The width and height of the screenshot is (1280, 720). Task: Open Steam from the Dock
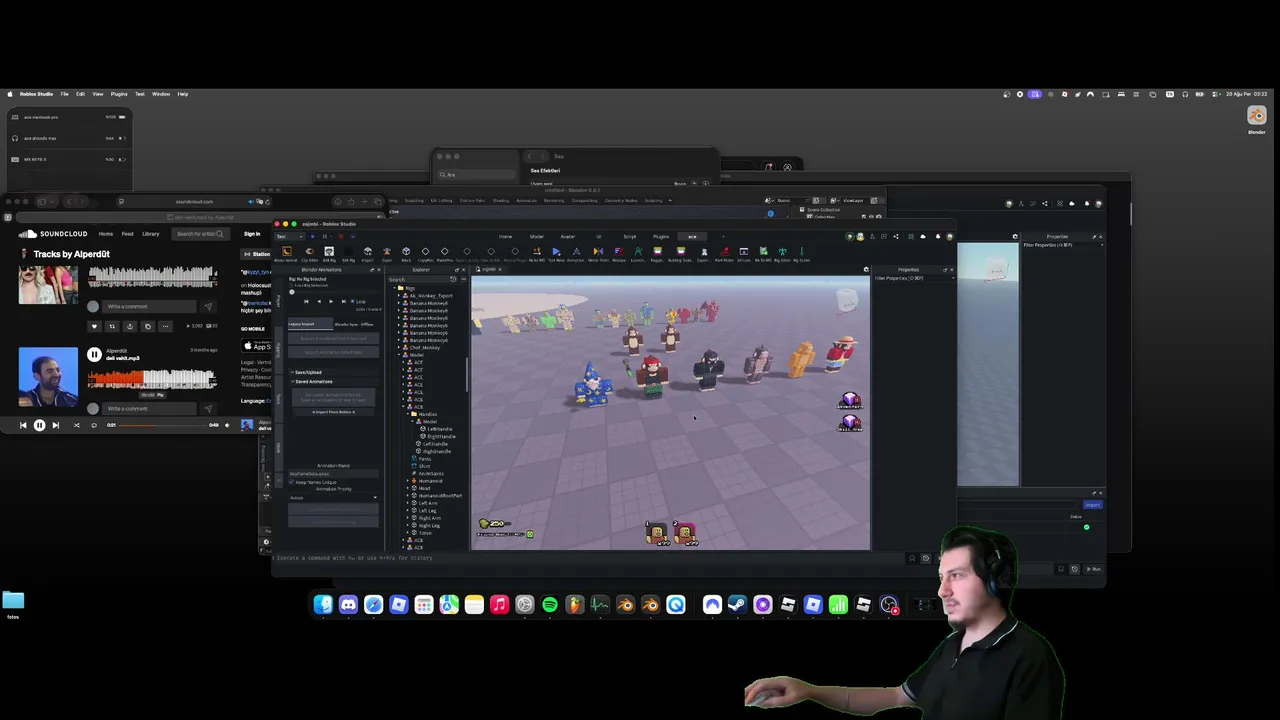737,604
